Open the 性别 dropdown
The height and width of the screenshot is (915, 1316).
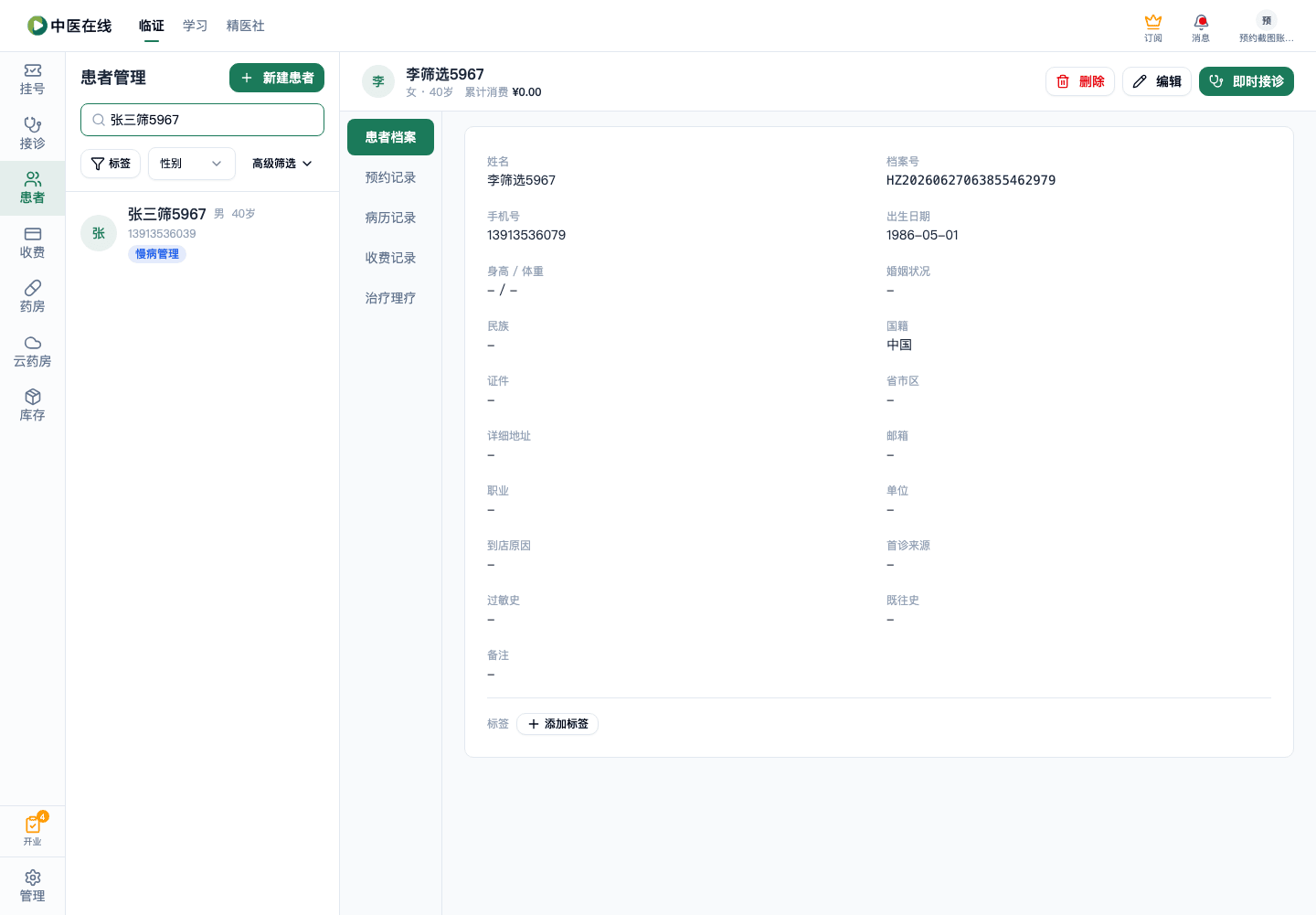click(192, 164)
